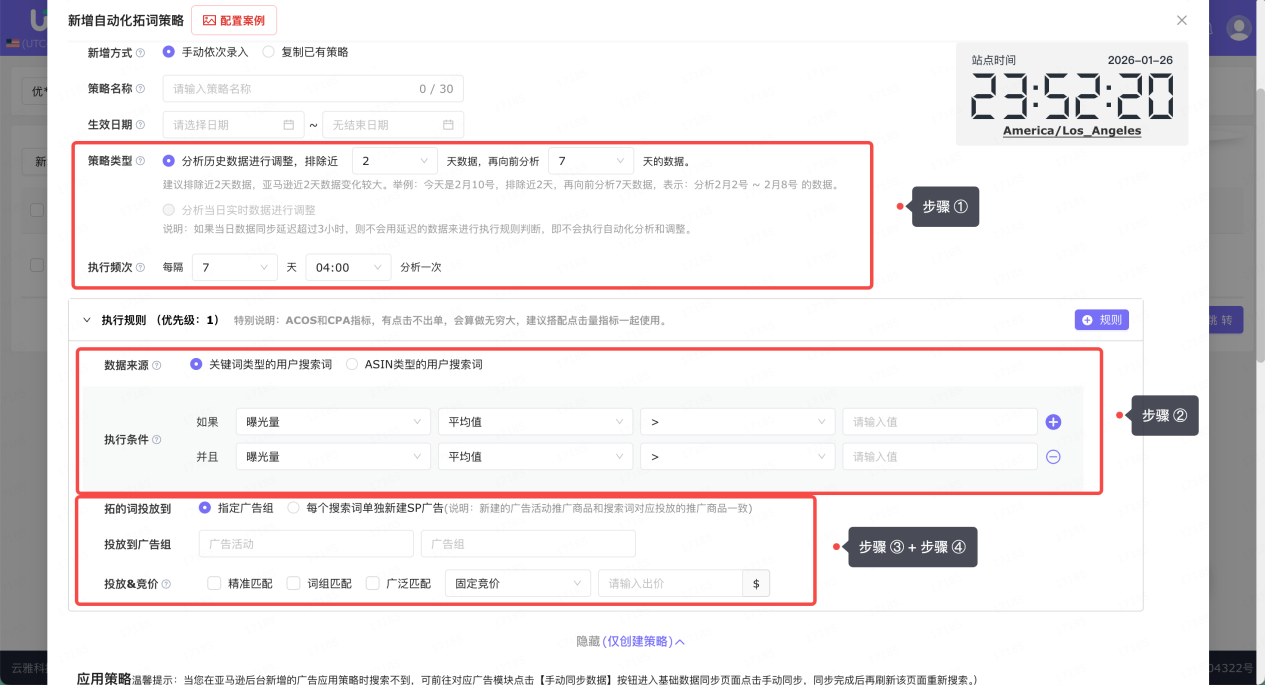
Task: Click the America/Los_Angeles timezone link
Action: coord(1072,131)
